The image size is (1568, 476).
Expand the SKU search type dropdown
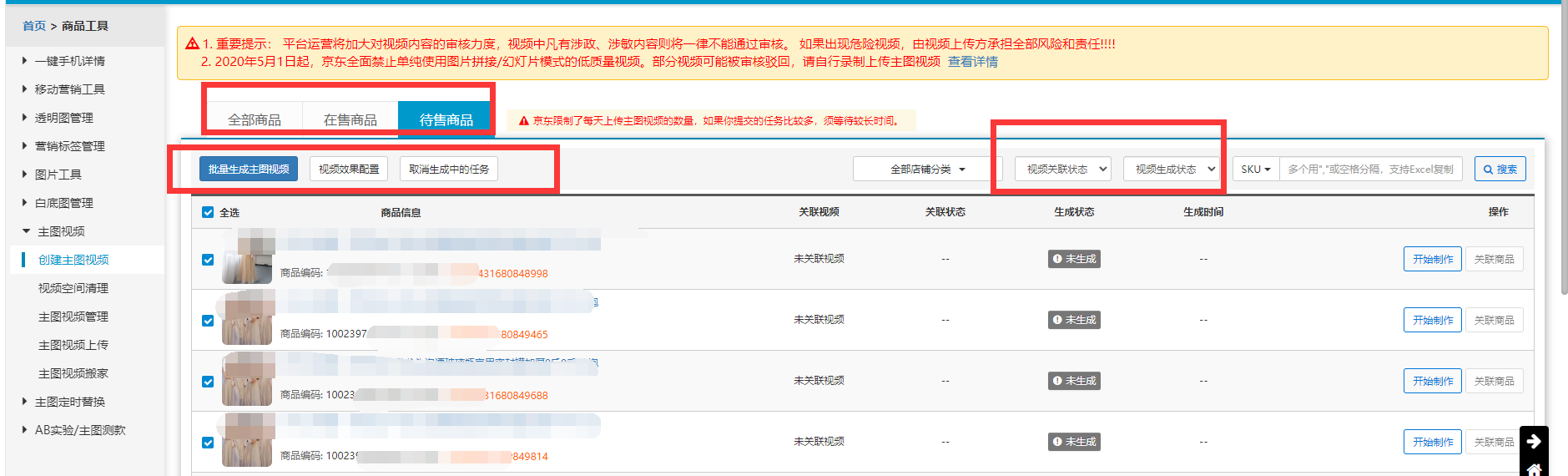(1255, 169)
